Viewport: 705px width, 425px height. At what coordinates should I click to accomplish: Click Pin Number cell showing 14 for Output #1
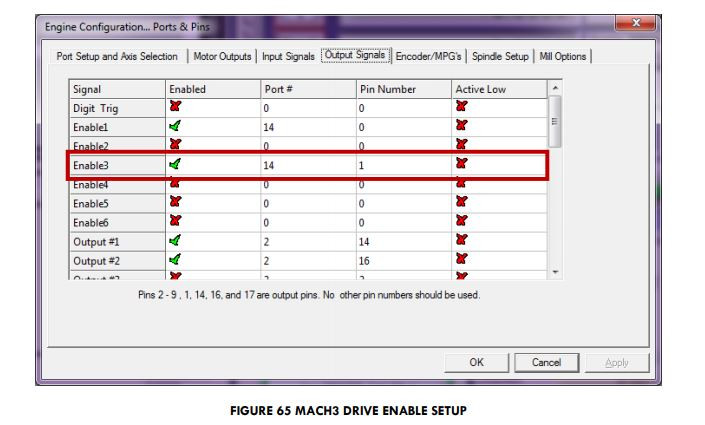point(403,242)
